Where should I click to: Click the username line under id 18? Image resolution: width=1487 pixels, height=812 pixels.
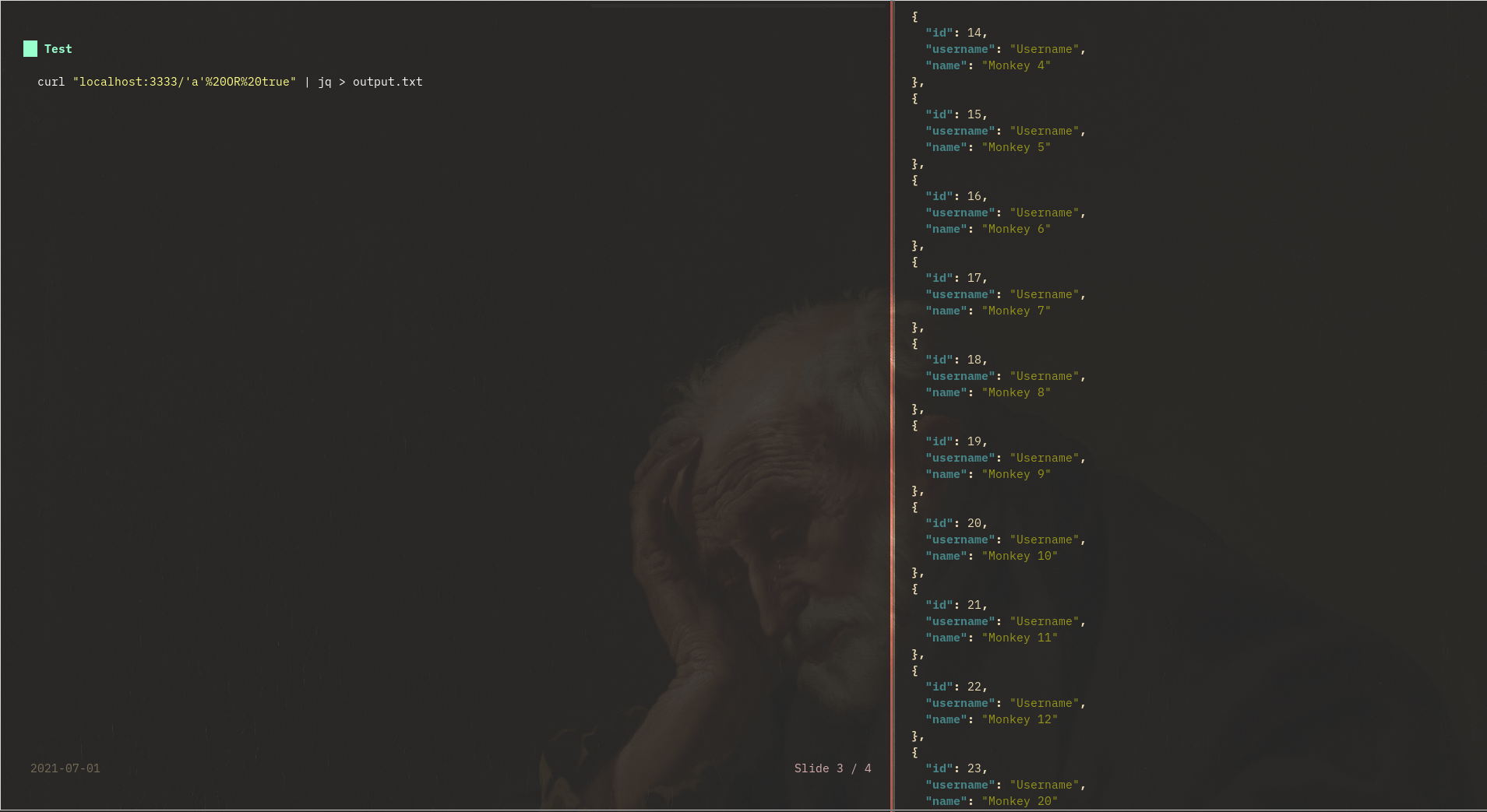[1006, 376]
